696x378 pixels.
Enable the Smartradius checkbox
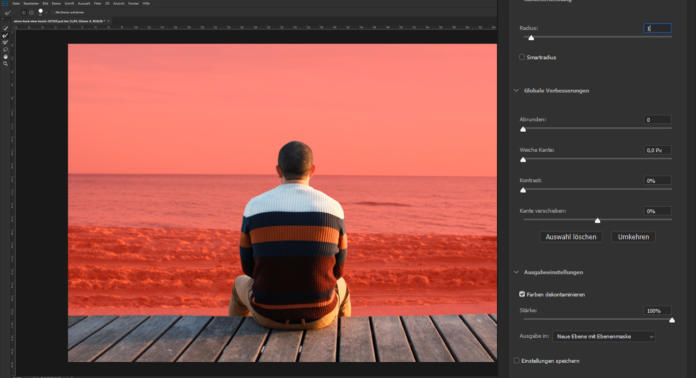[522, 57]
